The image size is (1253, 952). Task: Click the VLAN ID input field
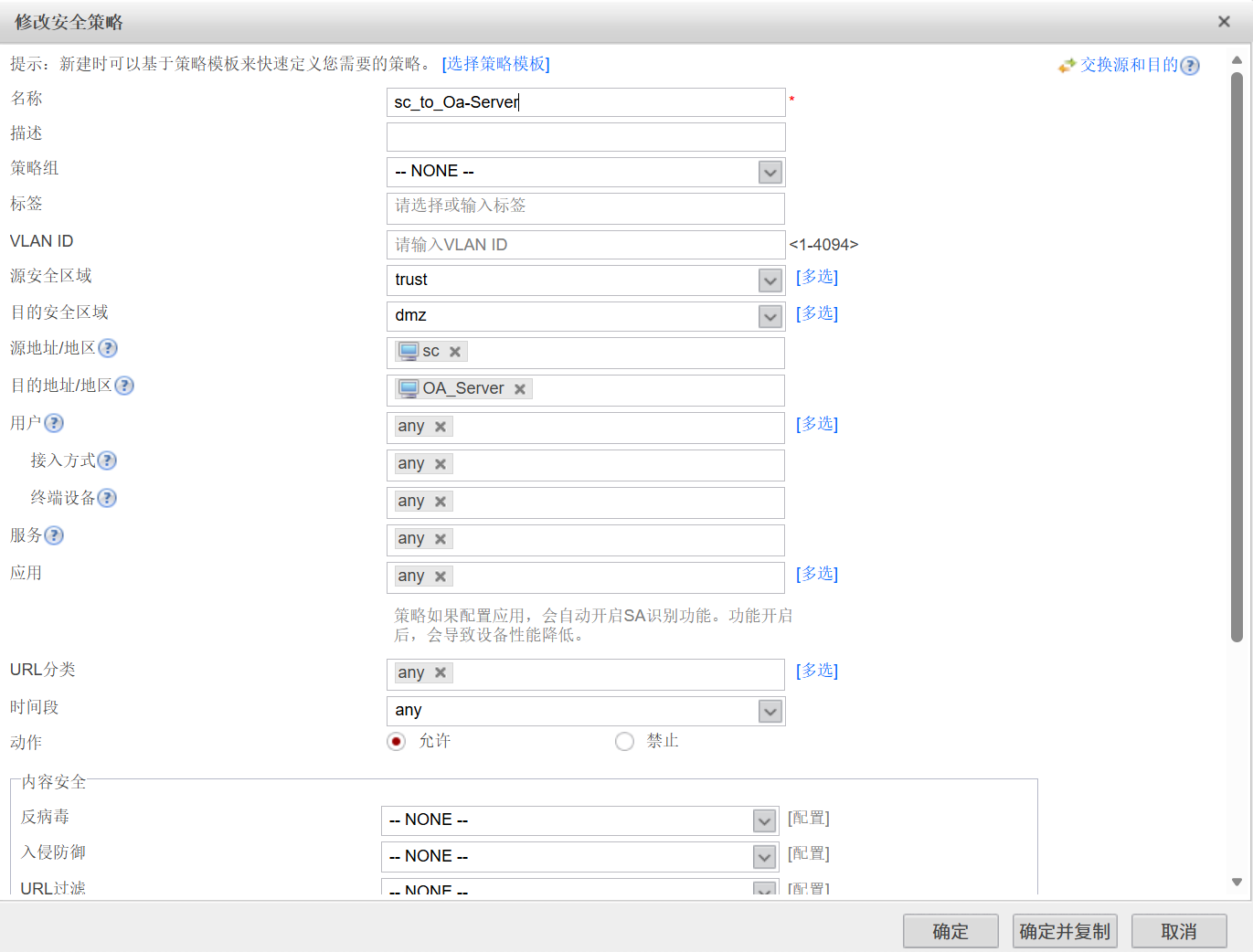coord(586,245)
